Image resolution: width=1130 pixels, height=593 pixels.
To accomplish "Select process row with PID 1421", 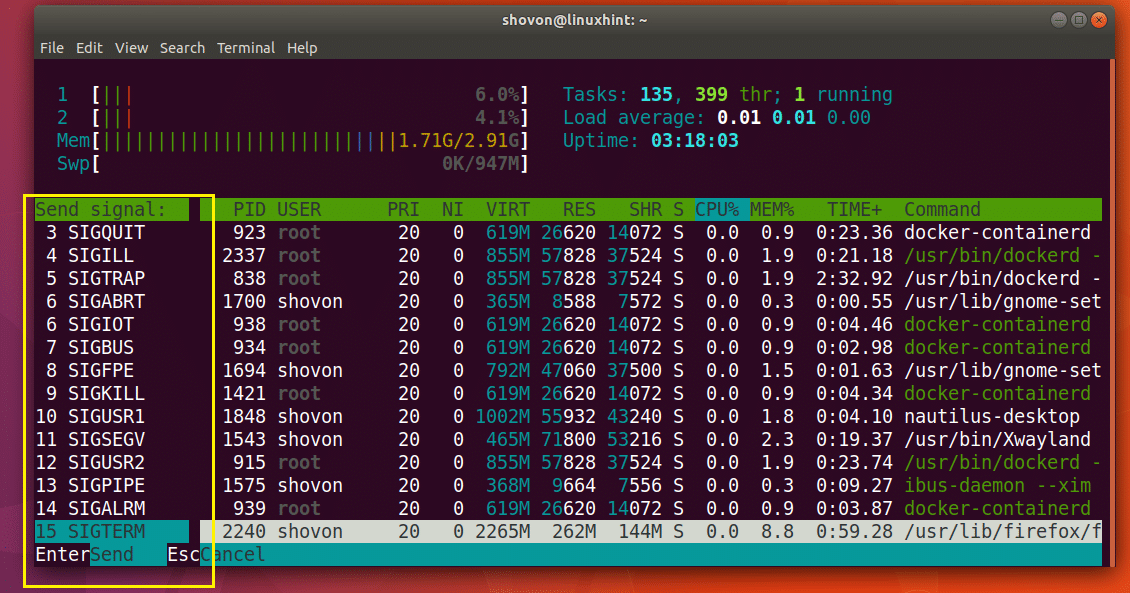I will coord(651,393).
